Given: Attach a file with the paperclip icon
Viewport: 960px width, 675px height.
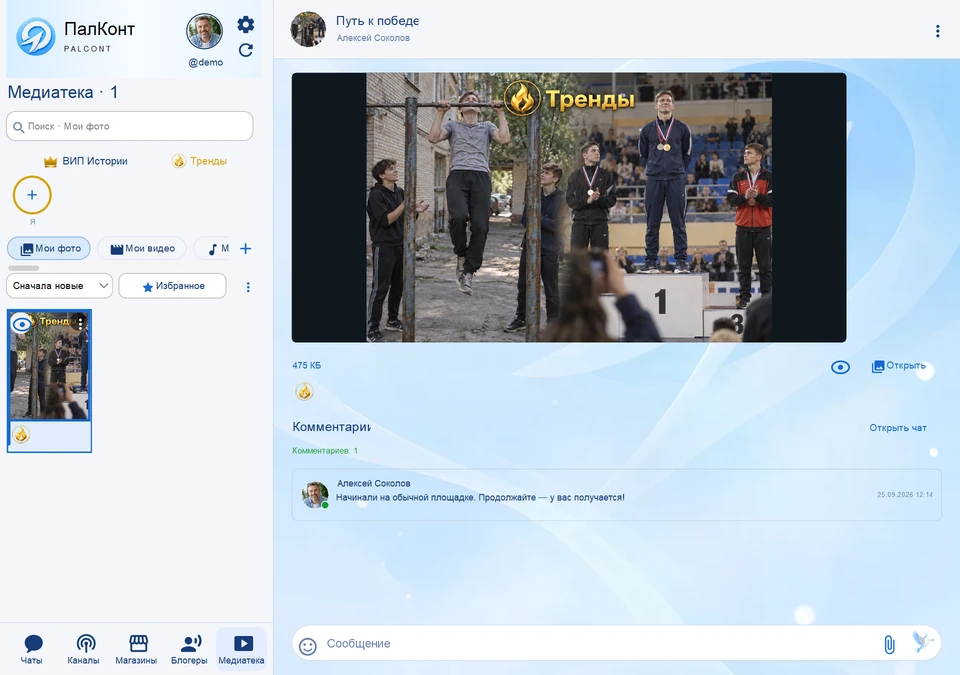Looking at the screenshot, I should point(889,644).
